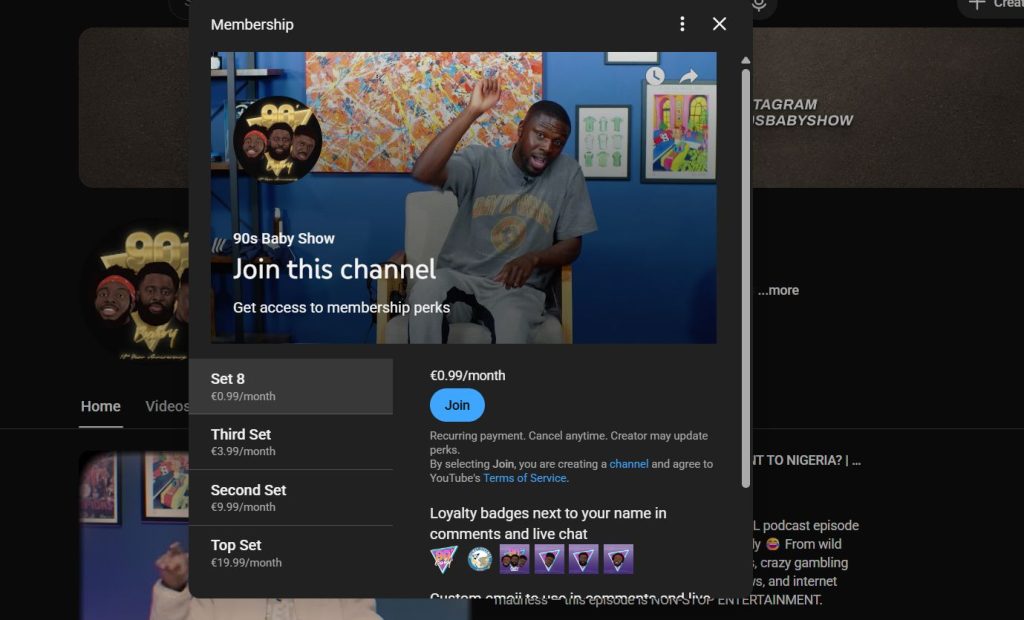The height and width of the screenshot is (620, 1024).
Task: Click the fifth loyalty badge
Action: [584, 559]
